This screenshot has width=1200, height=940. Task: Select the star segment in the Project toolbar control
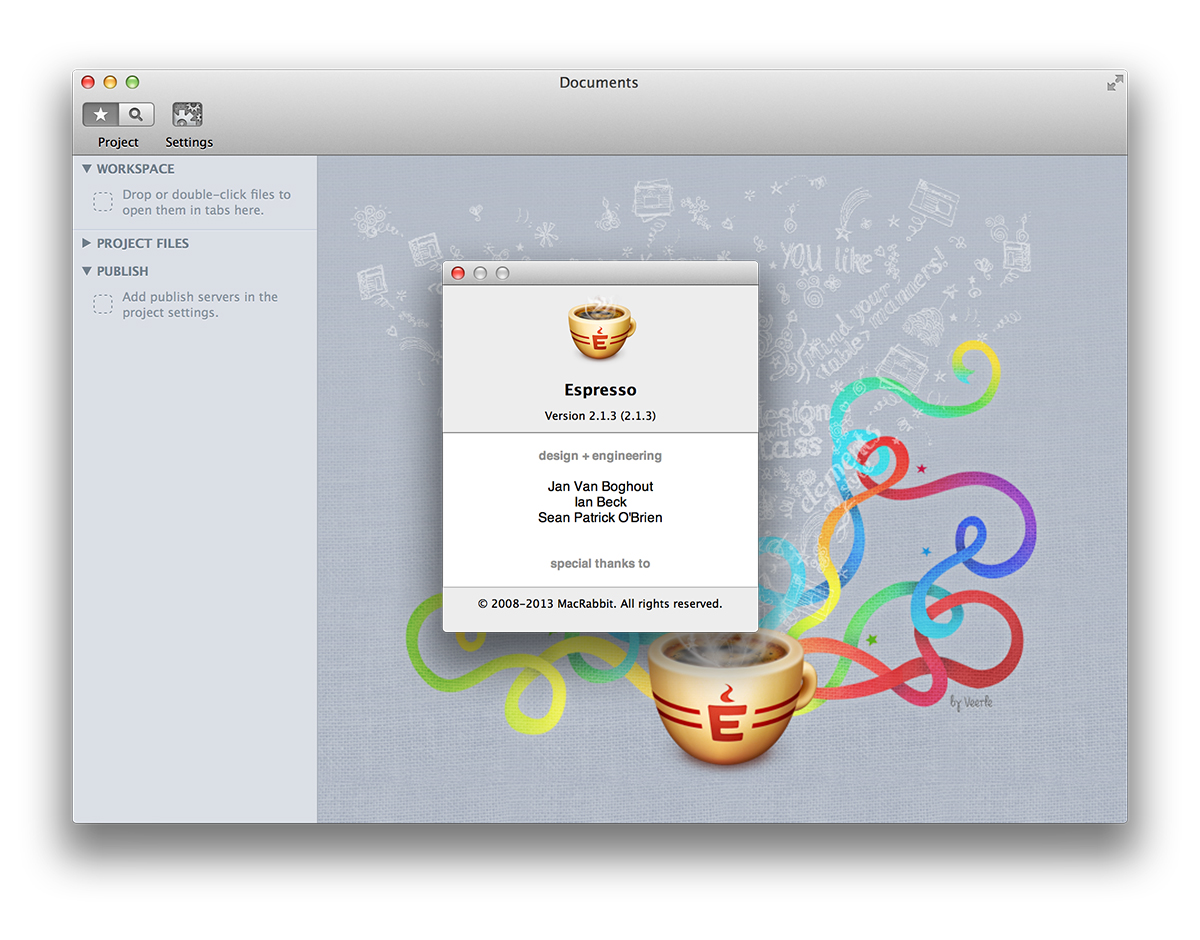(x=101, y=114)
